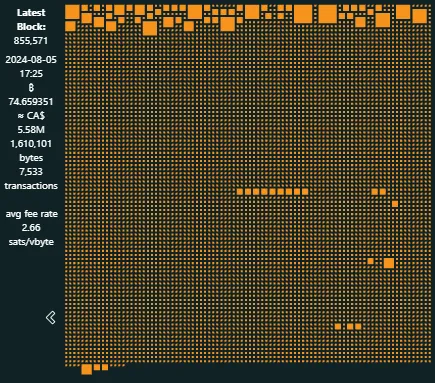Click the block date 2024-08-05
The width and height of the screenshot is (435, 383).
coord(31,60)
